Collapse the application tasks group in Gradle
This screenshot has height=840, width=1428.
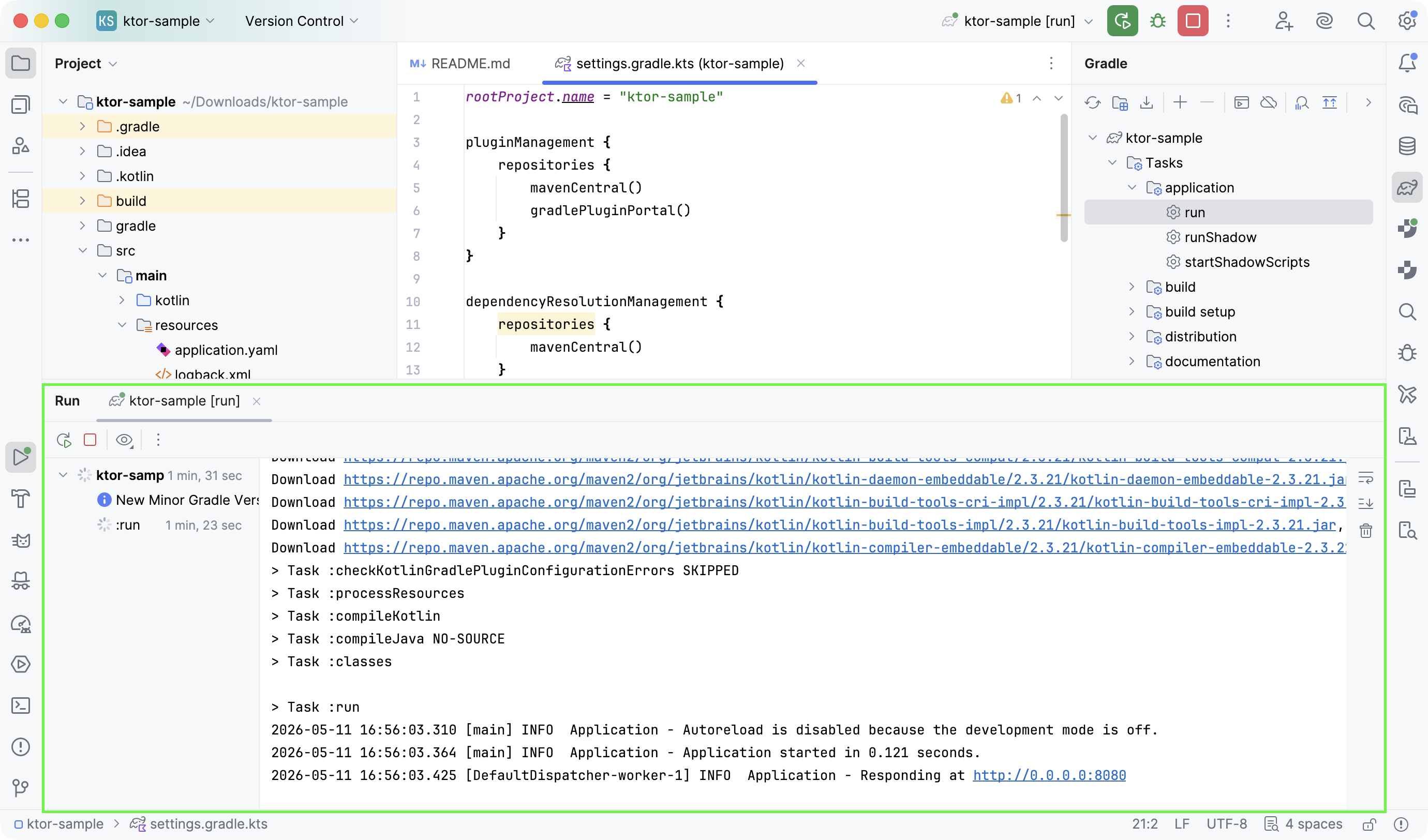tap(1132, 187)
